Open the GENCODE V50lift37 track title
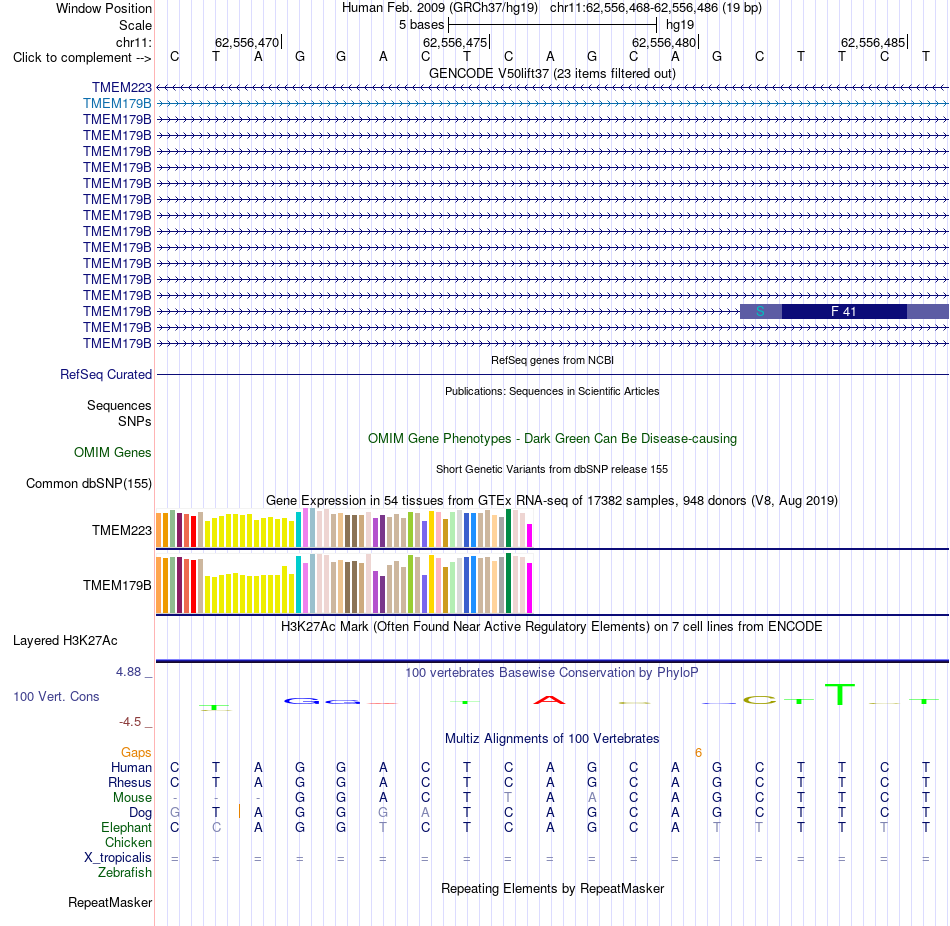Viewport: 950px width, 926px height. pos(552,73)
